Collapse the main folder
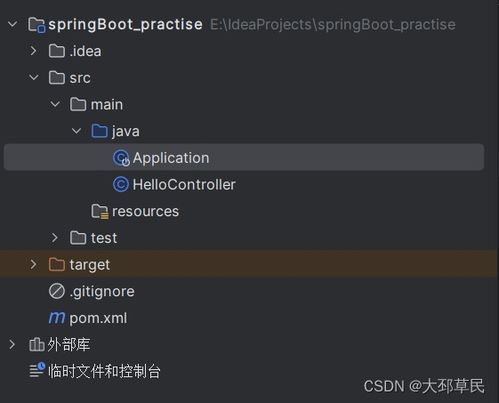The width and height of the screenshot is (499, 403). (55, 104)
